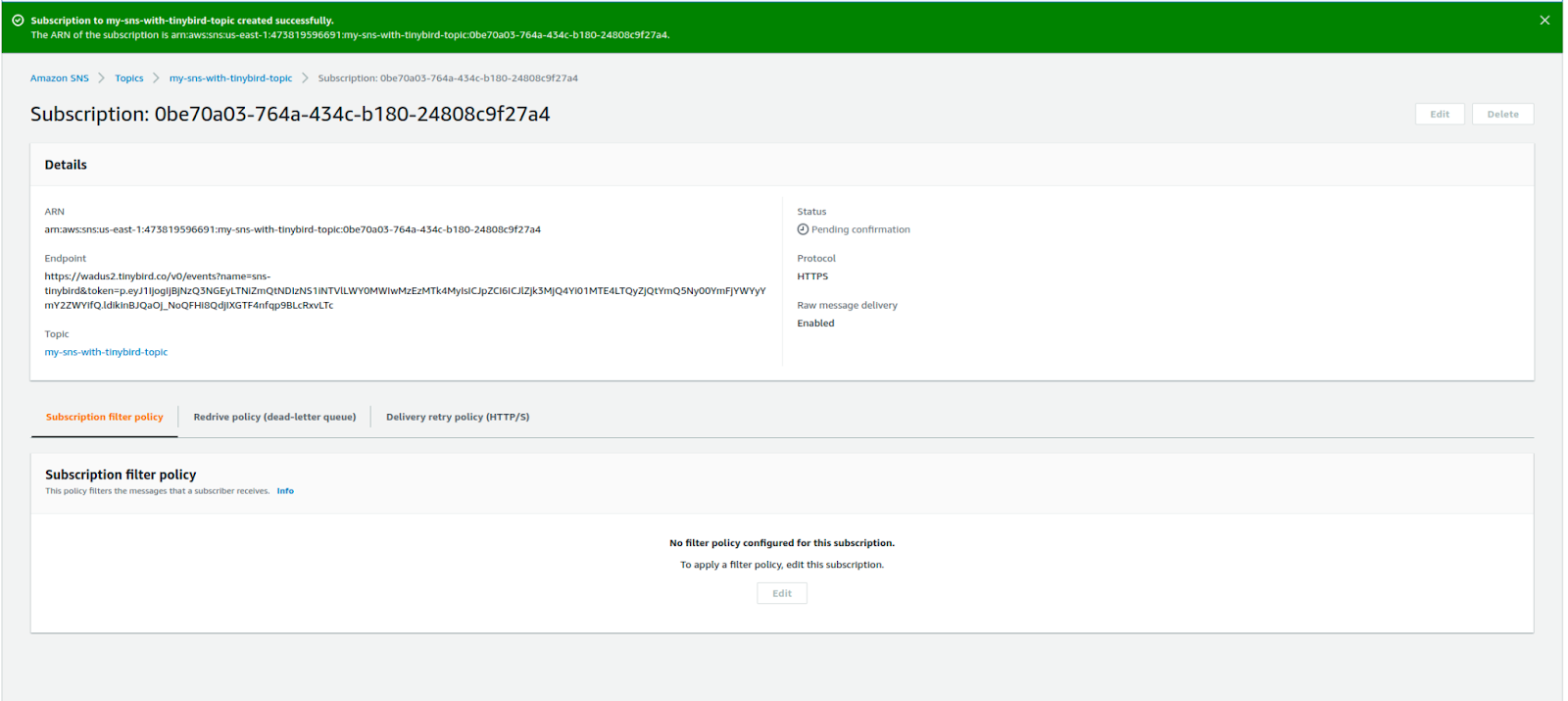Click the chevron after Amazon SNS breadcrumb
This screenshot has height=701, width=1568.
[x=101, y=78]
